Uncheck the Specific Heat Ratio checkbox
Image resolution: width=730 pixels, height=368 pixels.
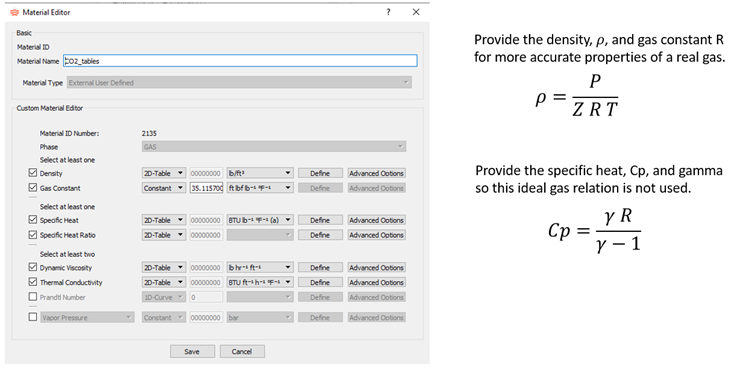coord(33,235)
